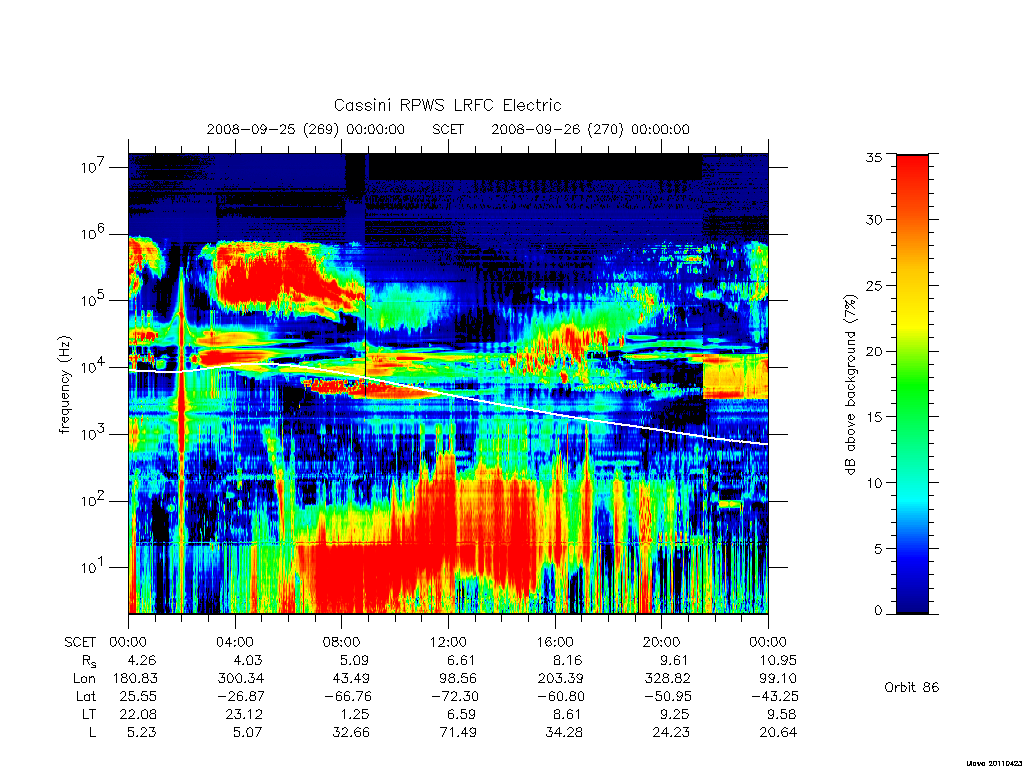Click the 12:00 time tick label
Screen dimensions: 1024x768
448,642
